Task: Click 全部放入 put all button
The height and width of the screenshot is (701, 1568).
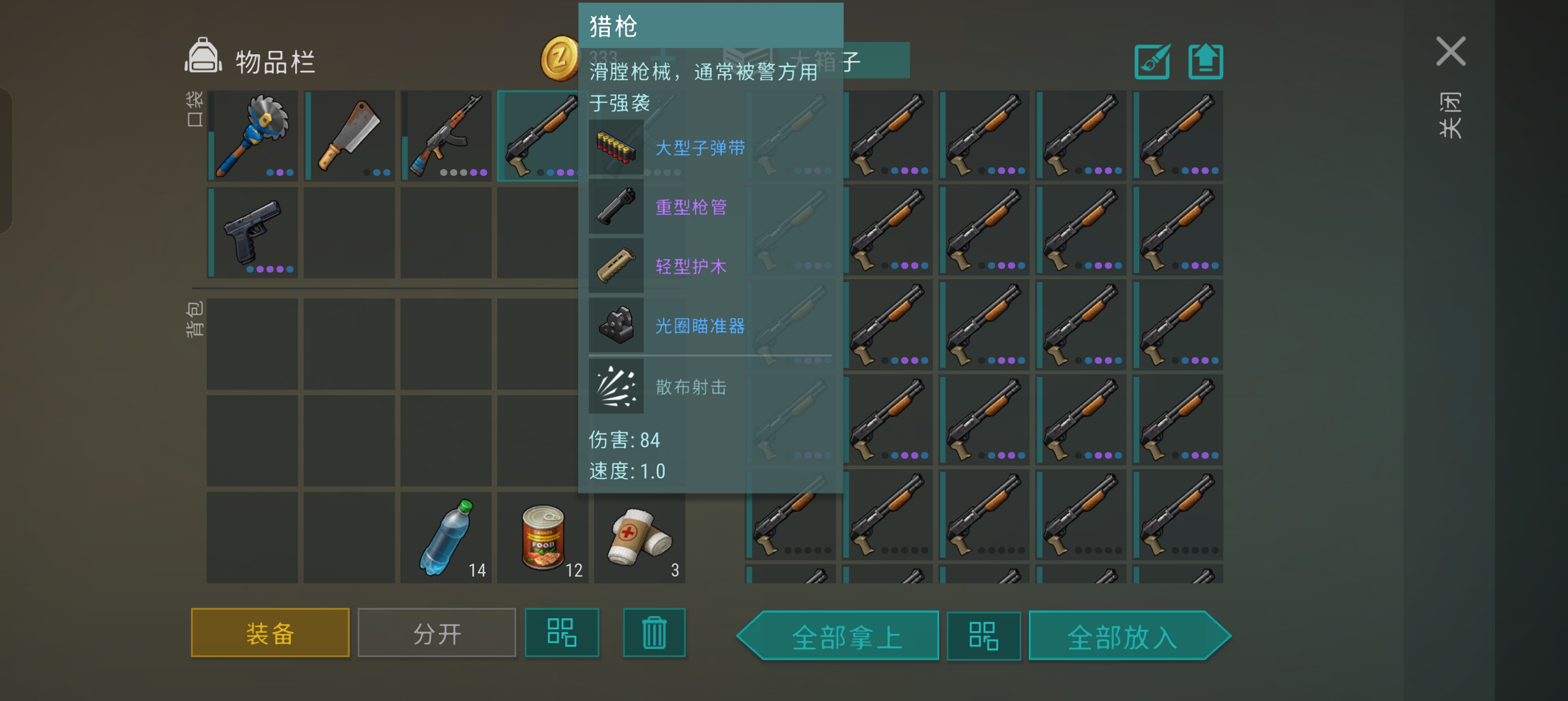Action: point(1130,636)
